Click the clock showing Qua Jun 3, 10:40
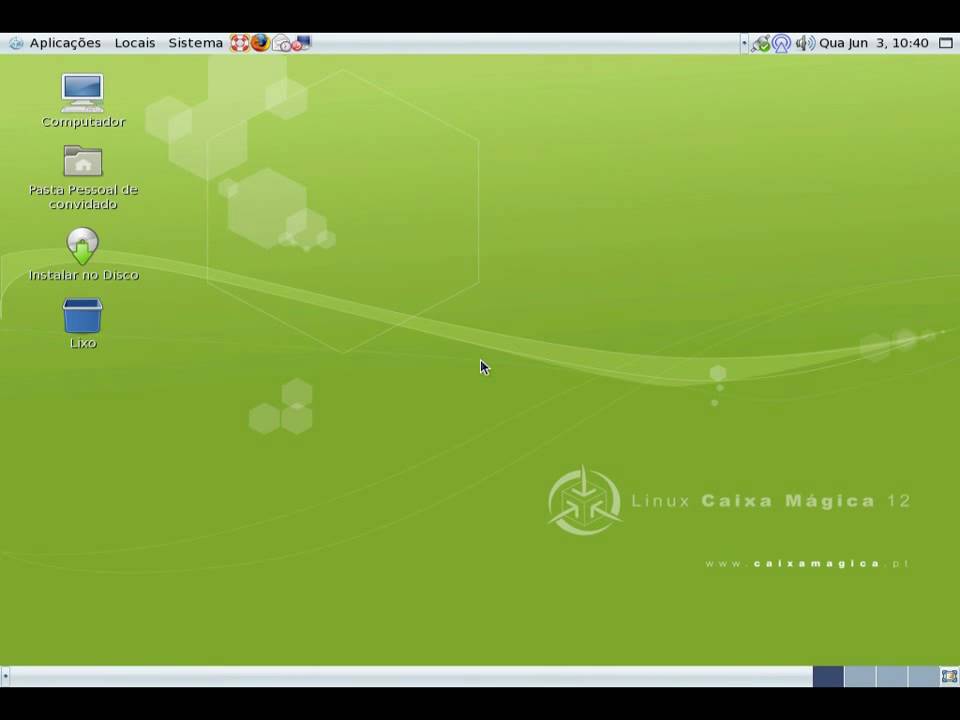This screenshot has width=960, height=720. [x=874, y=43]
